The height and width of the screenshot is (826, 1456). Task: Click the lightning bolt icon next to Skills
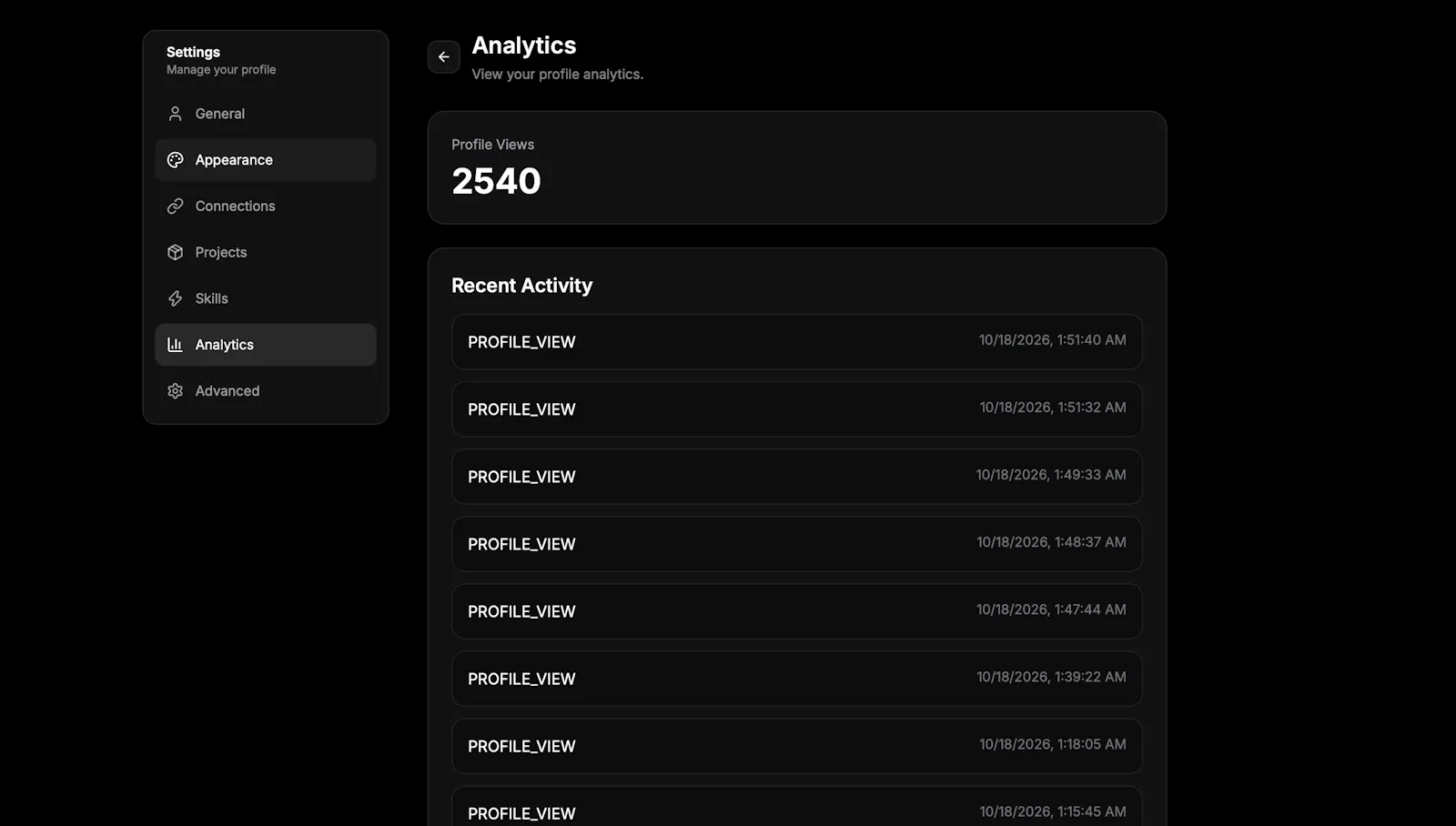(x=176, y=298)
